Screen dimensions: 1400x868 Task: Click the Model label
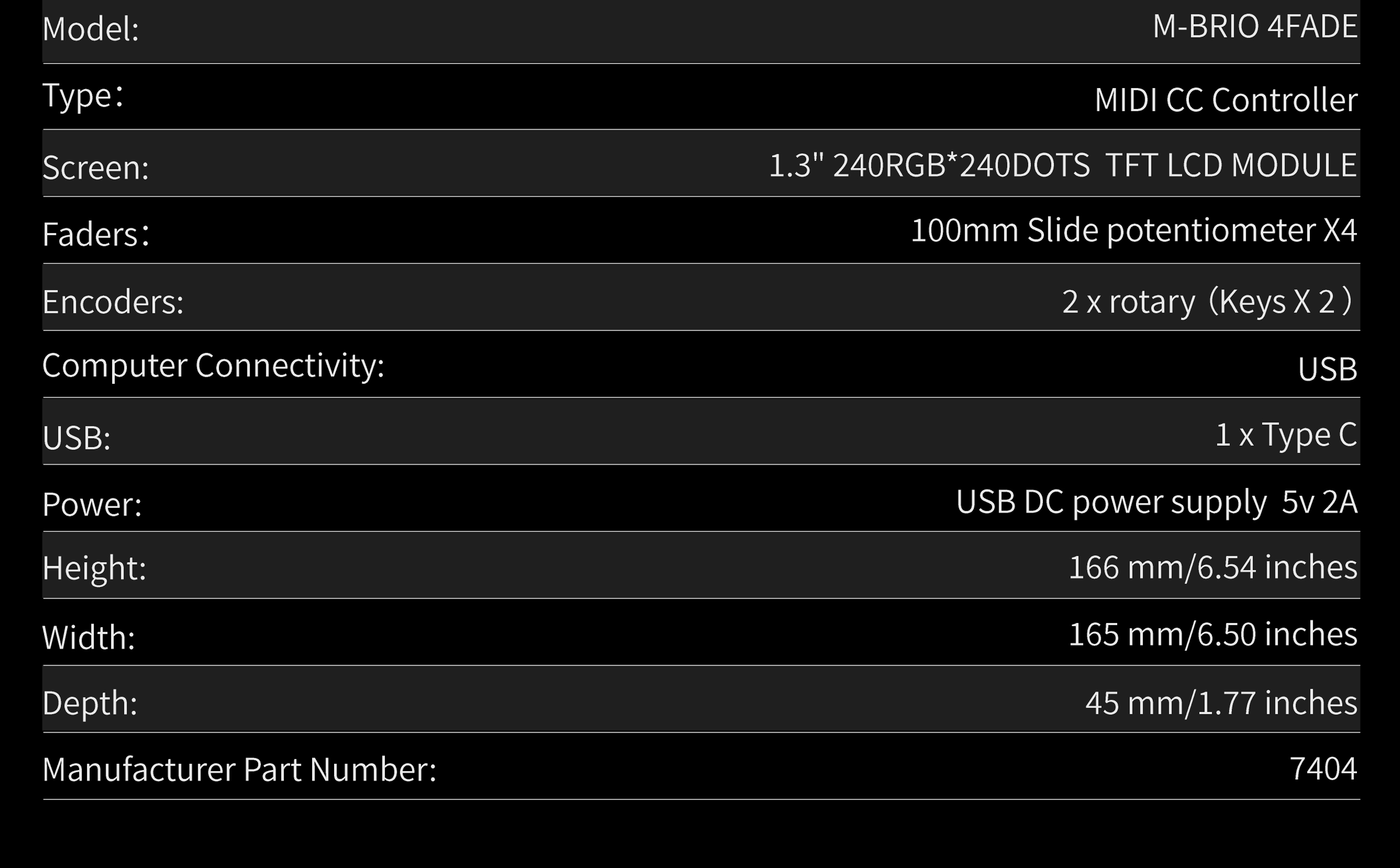point(91,29)
